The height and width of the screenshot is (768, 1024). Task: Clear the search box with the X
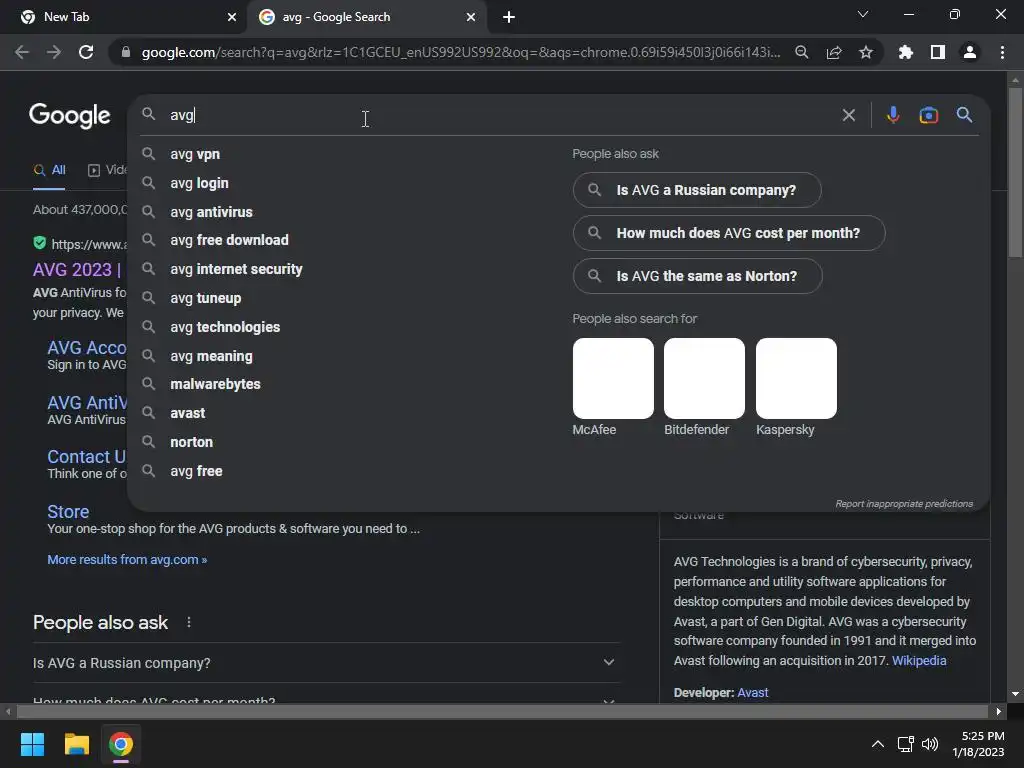(849, 115)
